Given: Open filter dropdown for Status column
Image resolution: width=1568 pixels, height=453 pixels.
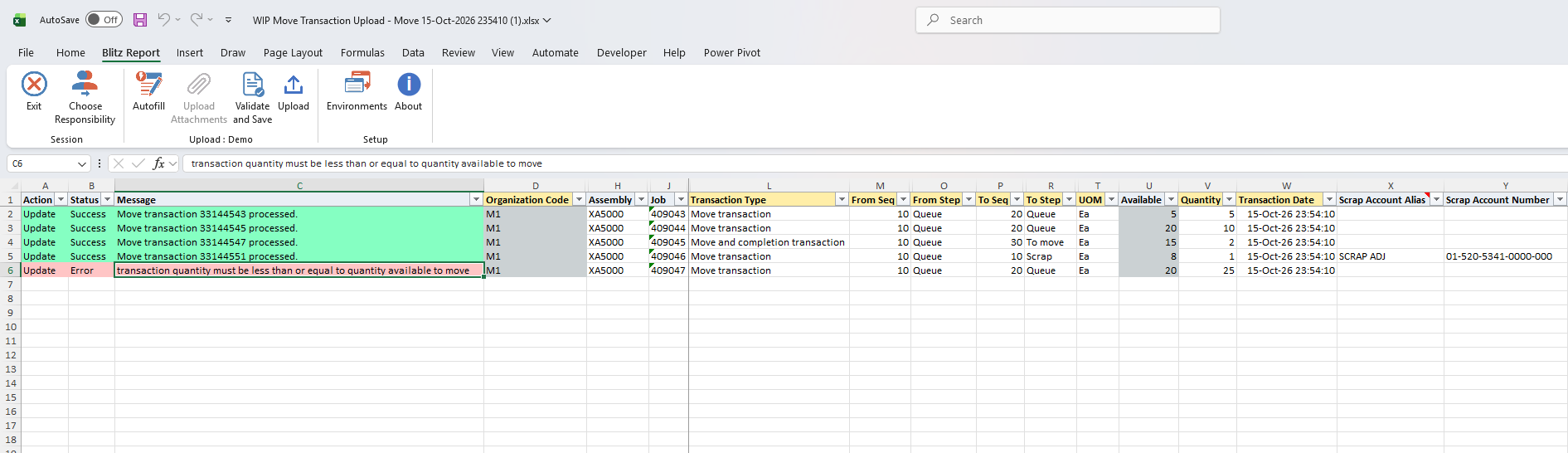Looking at the screenshot, I should point(107,200).
